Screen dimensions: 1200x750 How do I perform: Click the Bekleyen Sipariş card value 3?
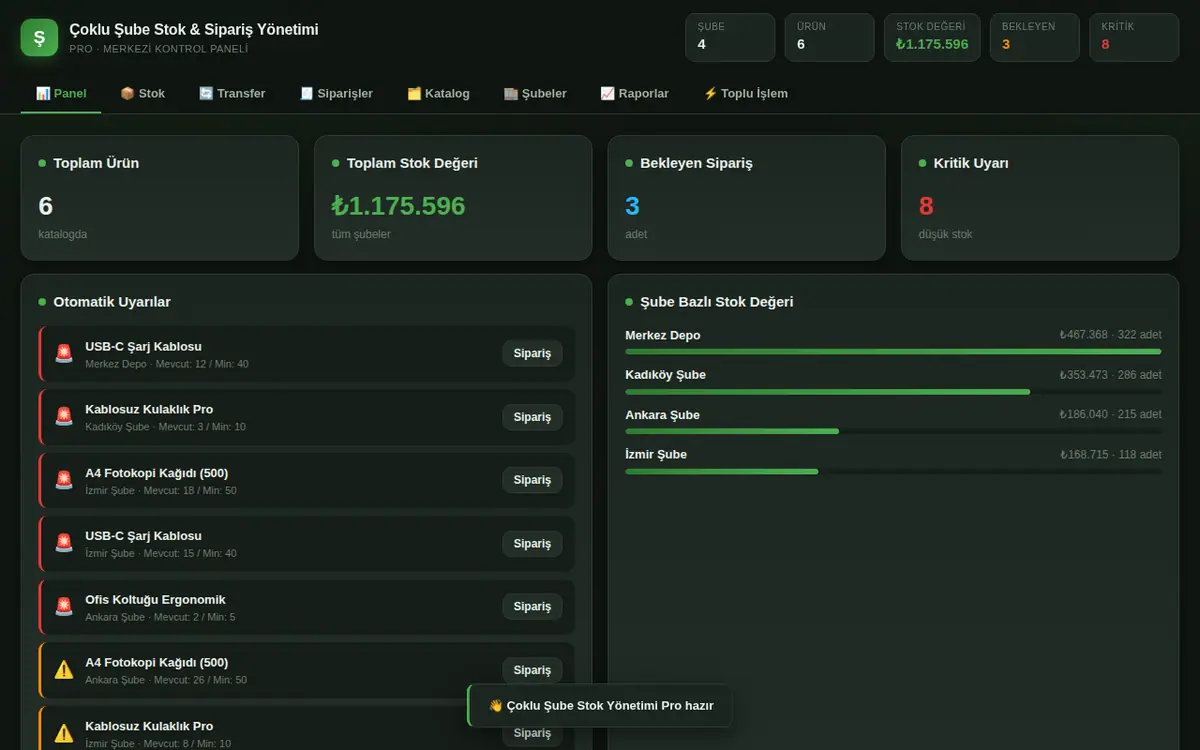pyautogui.click(x=632, y=206)
